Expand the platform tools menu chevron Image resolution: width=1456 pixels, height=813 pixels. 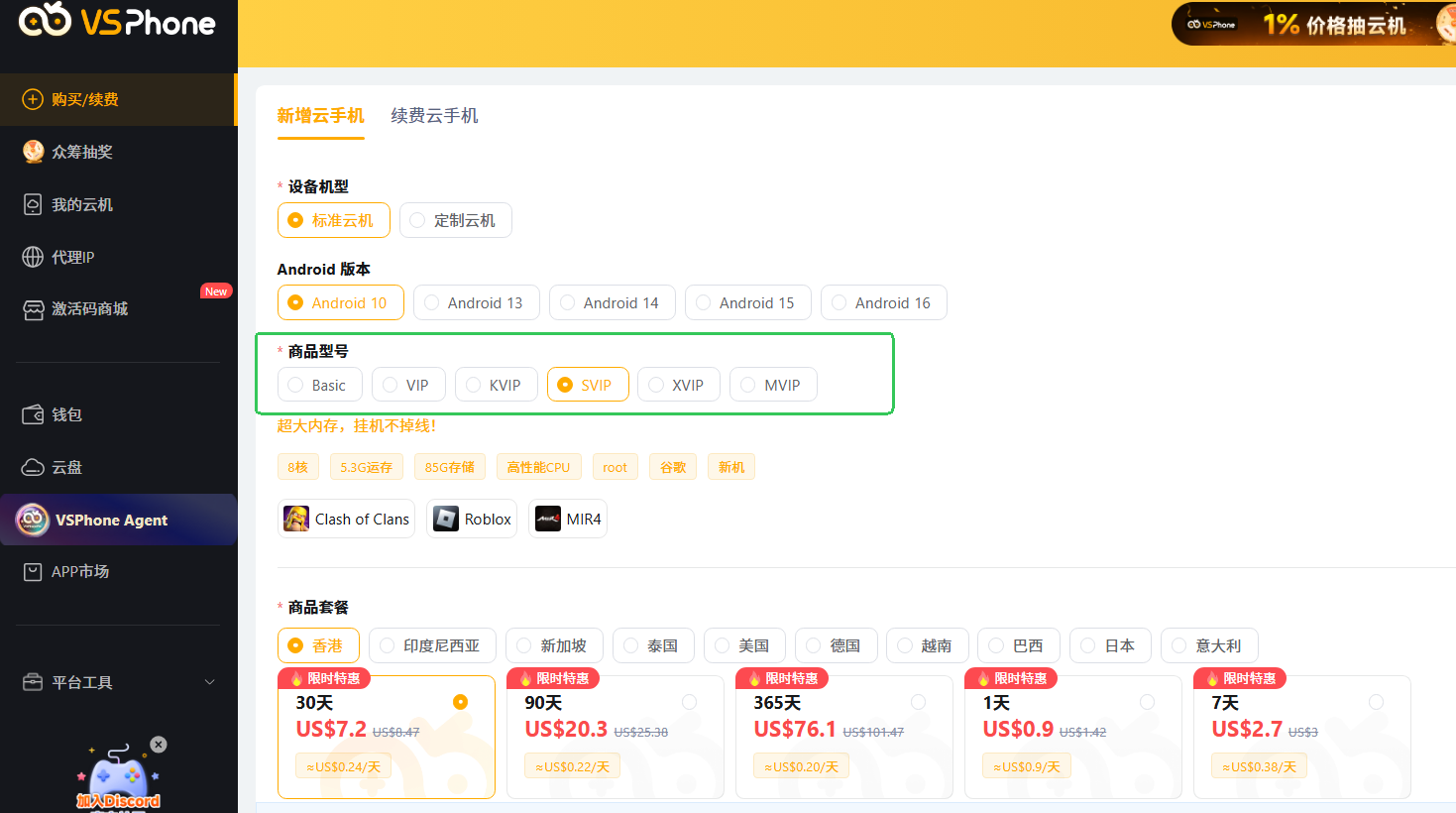tap(209, 682)
